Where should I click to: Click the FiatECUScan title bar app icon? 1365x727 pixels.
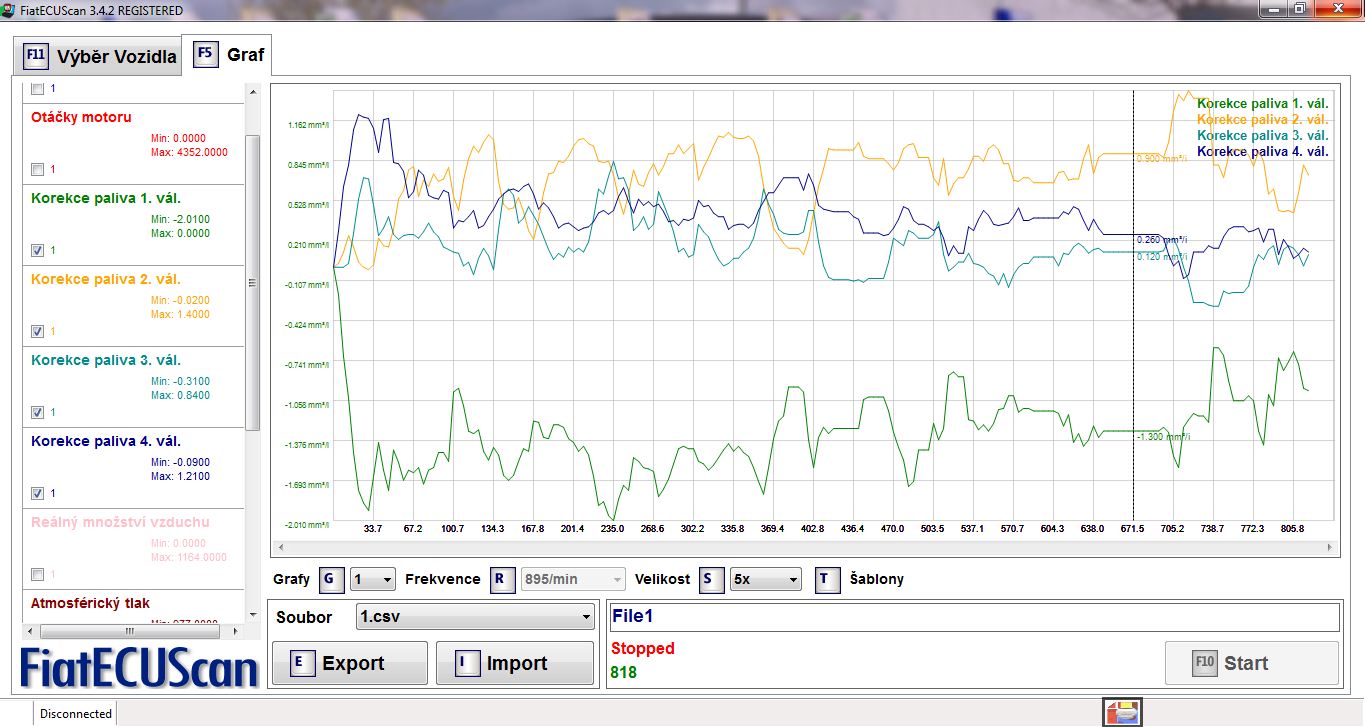[x=9, y=9]
